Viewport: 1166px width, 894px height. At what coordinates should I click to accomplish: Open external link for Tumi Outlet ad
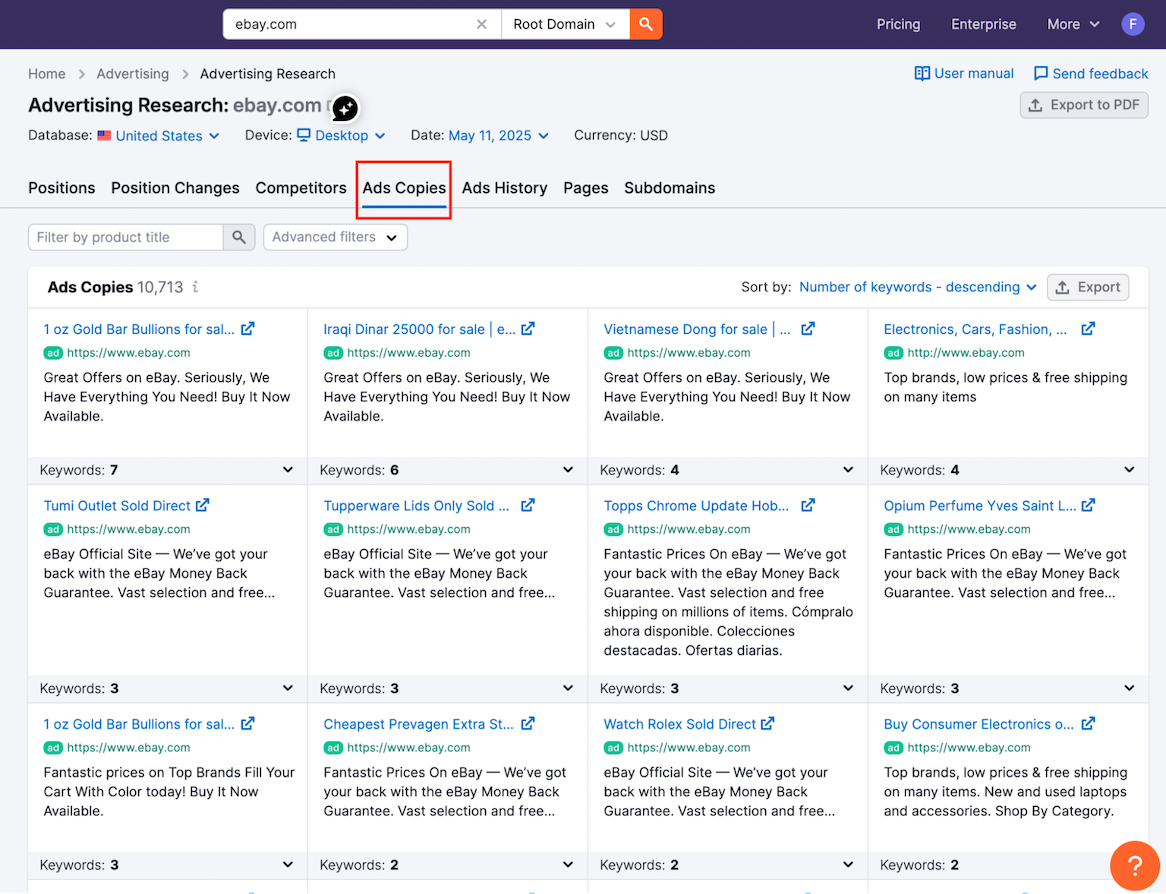[203, 506]
